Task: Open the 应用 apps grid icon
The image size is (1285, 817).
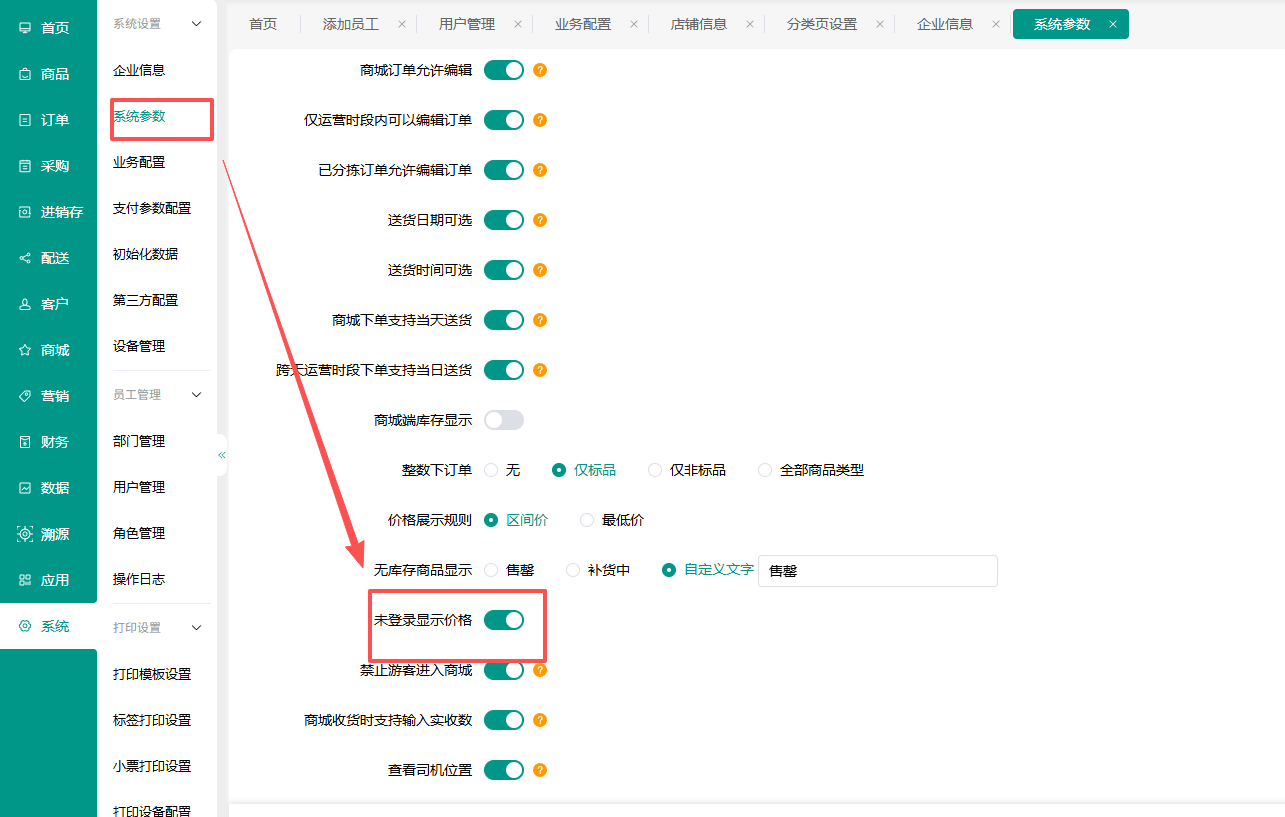Action: click(25, 580)
